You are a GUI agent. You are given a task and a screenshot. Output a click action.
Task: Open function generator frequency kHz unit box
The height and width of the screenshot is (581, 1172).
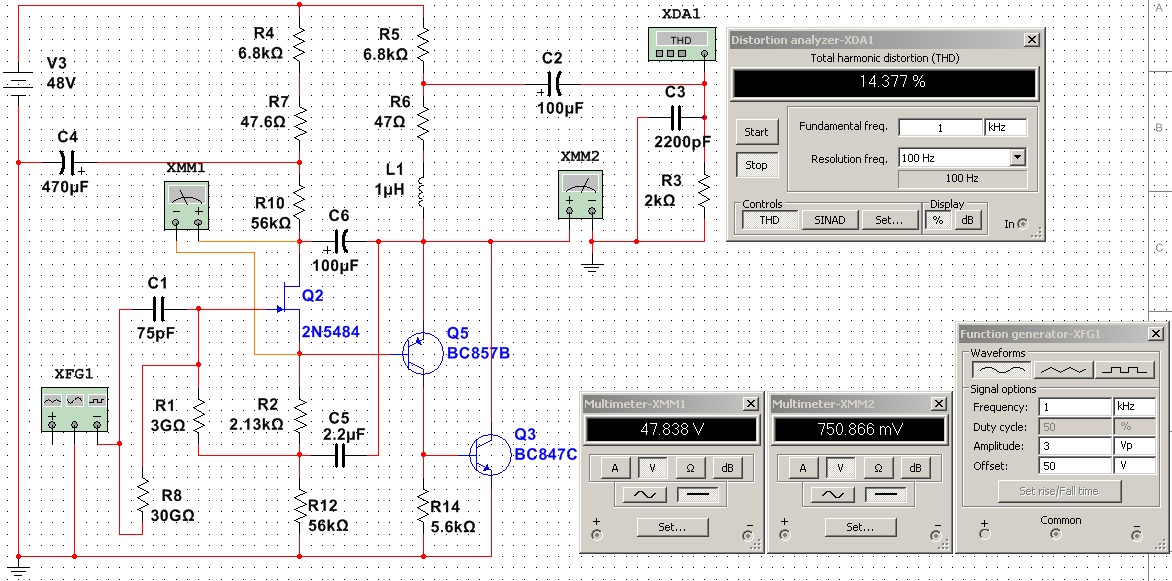point(1134,407)
